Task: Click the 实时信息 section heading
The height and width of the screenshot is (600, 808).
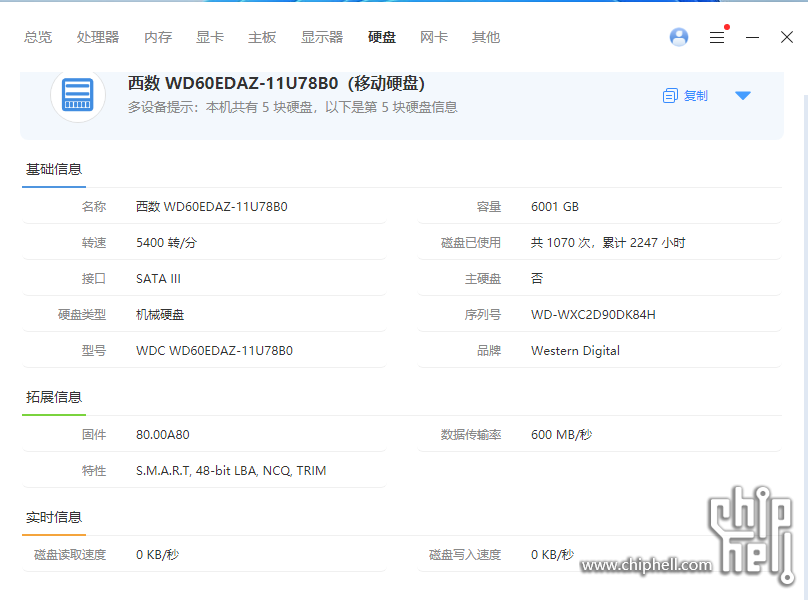Action: 54,517
